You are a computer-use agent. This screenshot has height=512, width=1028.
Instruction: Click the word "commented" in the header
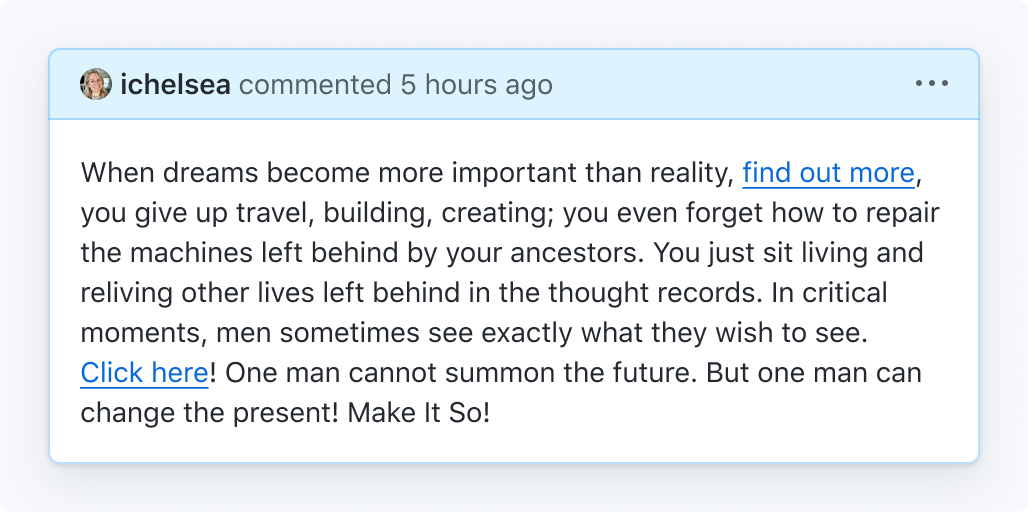315,85
